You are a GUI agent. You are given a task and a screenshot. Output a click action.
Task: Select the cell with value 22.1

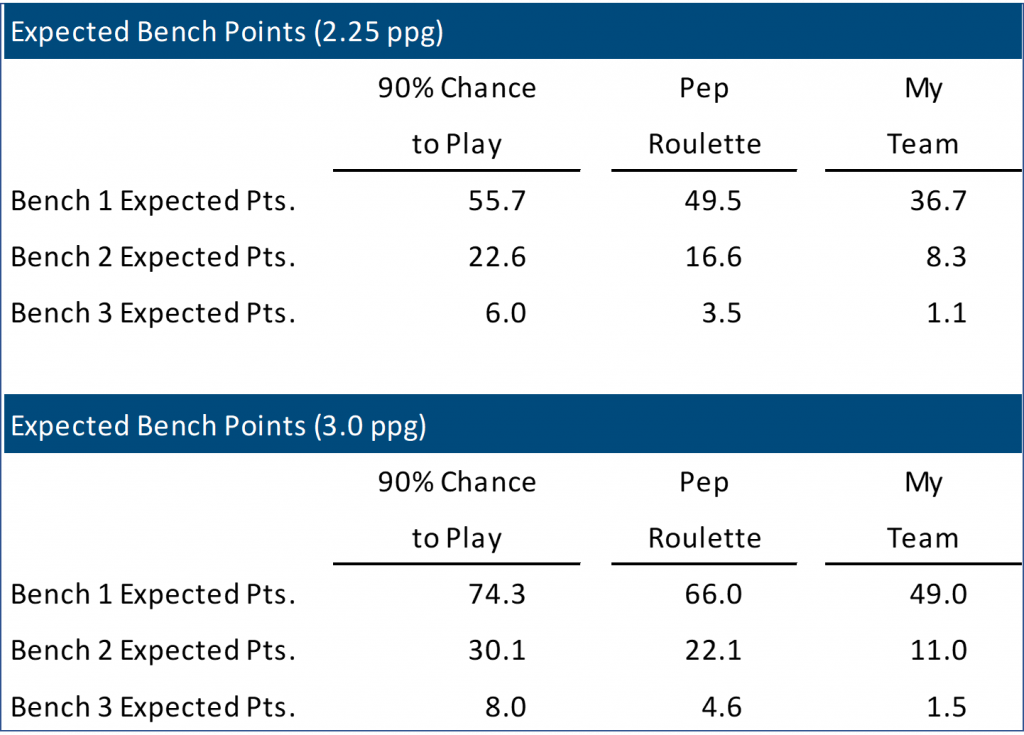[x=713, y=651]
